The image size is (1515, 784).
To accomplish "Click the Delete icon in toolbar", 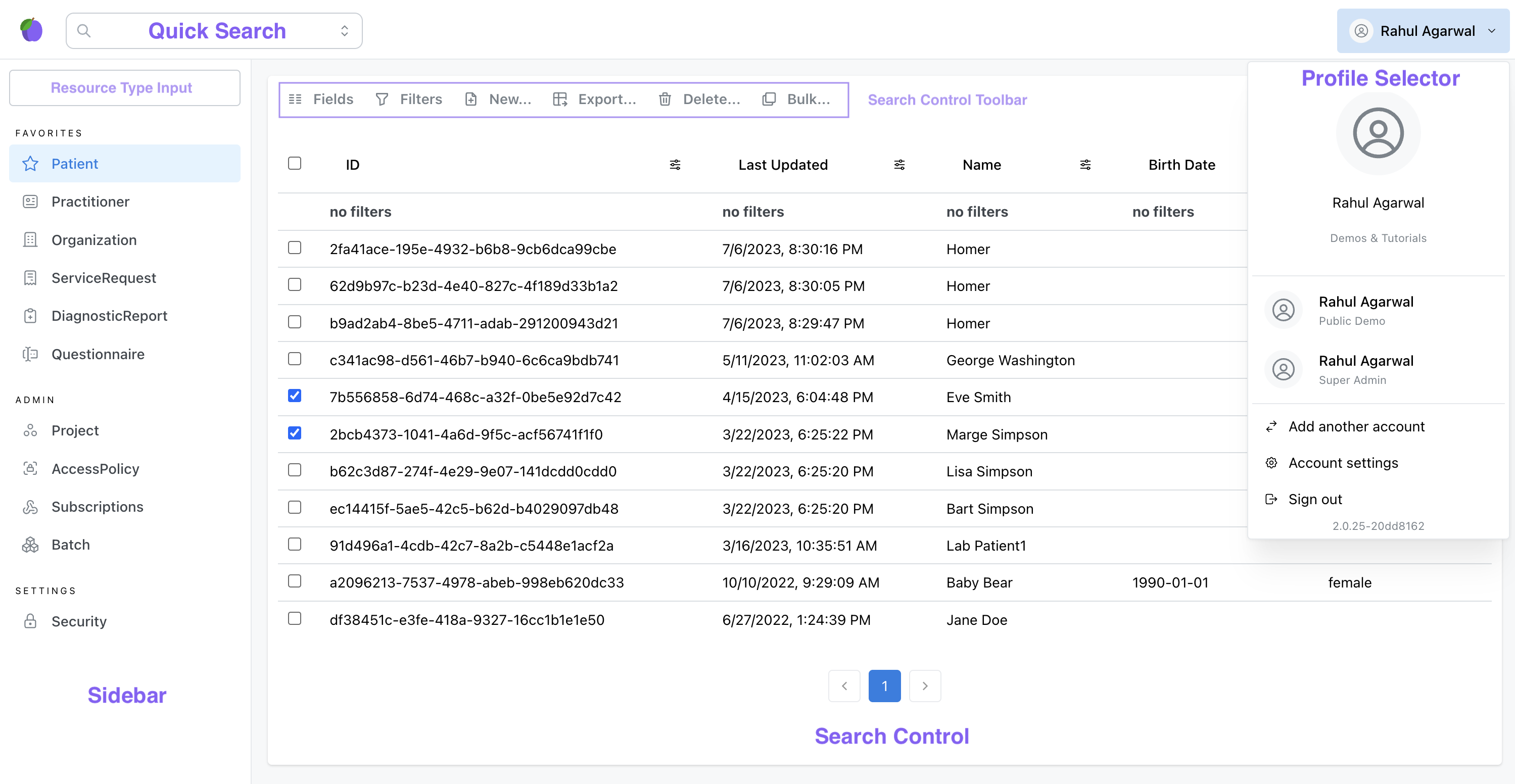I will (666, 98).
